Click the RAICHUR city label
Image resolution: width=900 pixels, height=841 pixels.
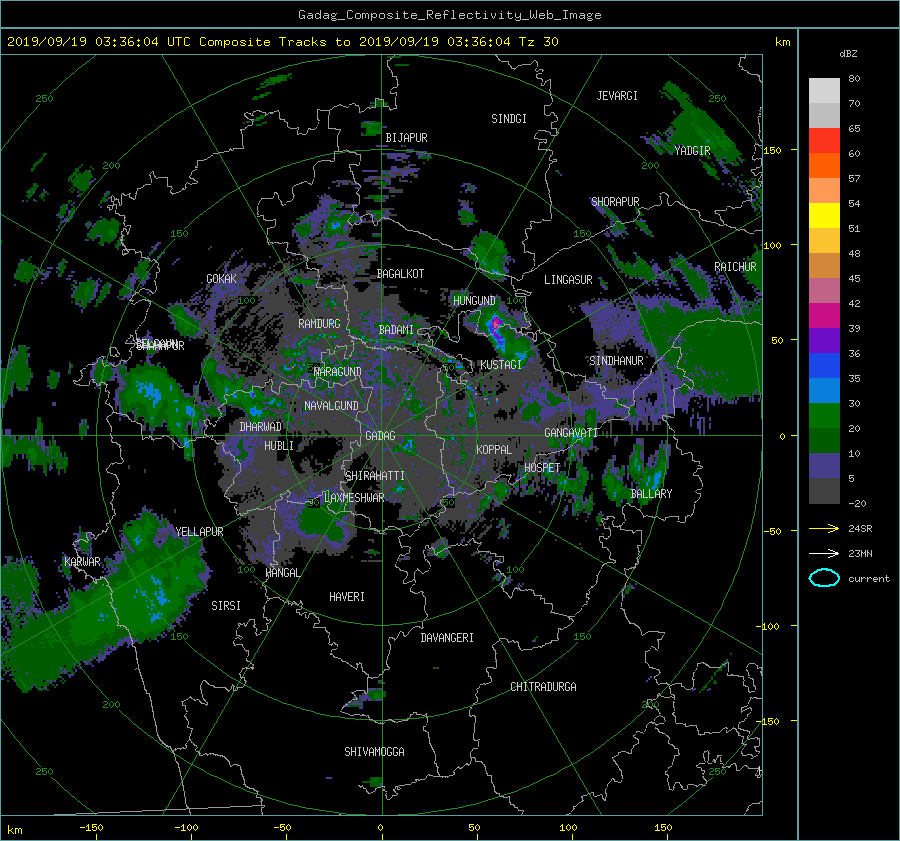point(735,267)
